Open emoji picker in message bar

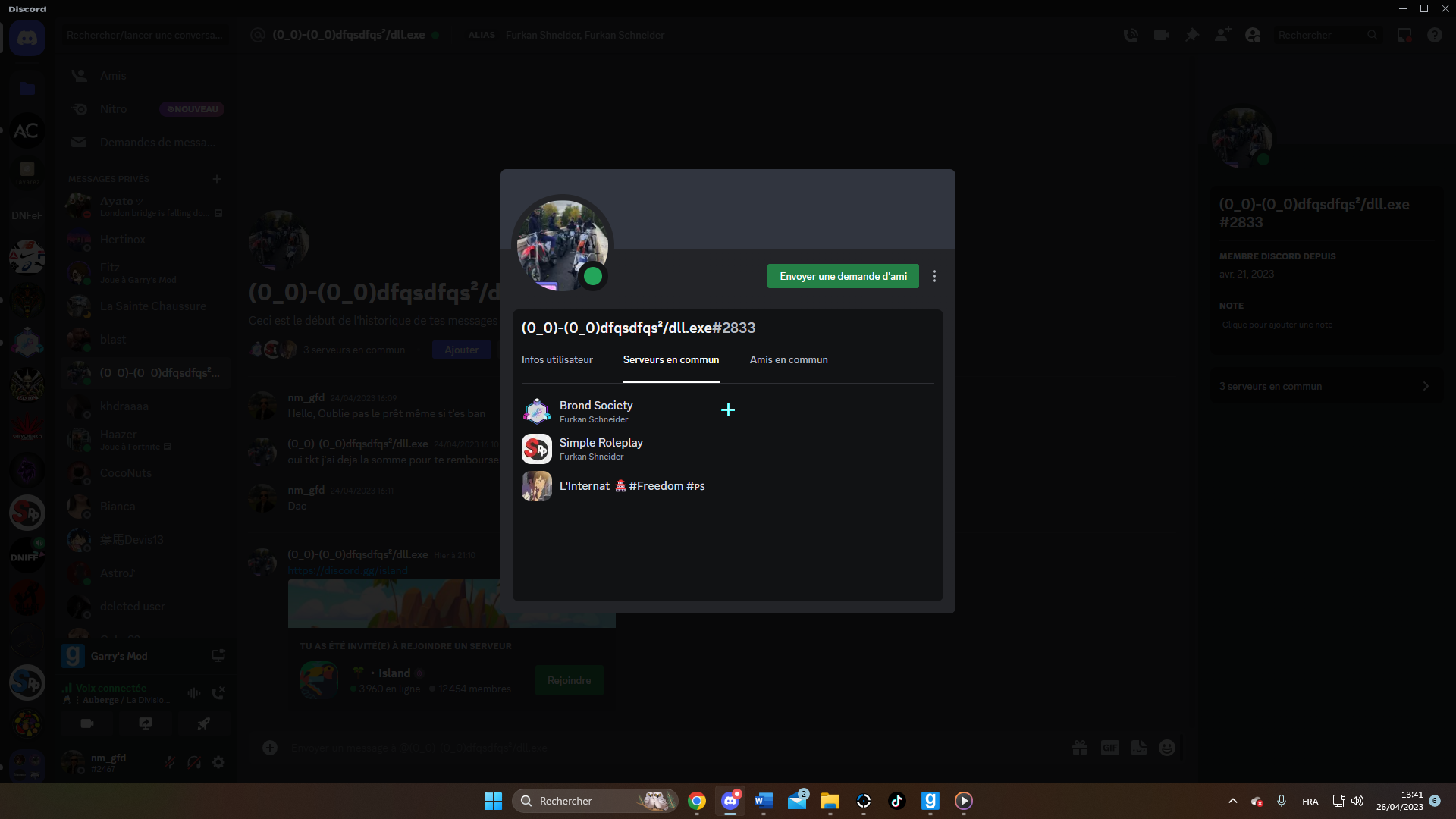tap(1167, 748)
